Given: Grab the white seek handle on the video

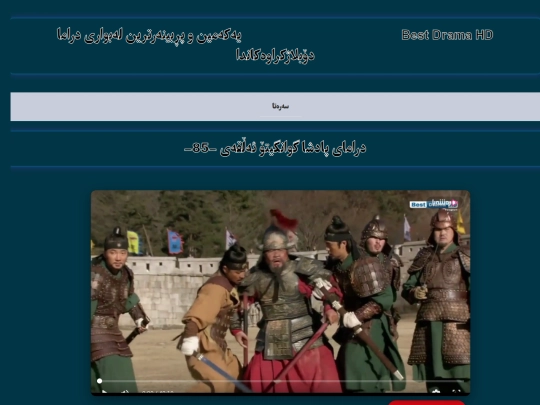Looking at the screenshot, I should 100,381.
